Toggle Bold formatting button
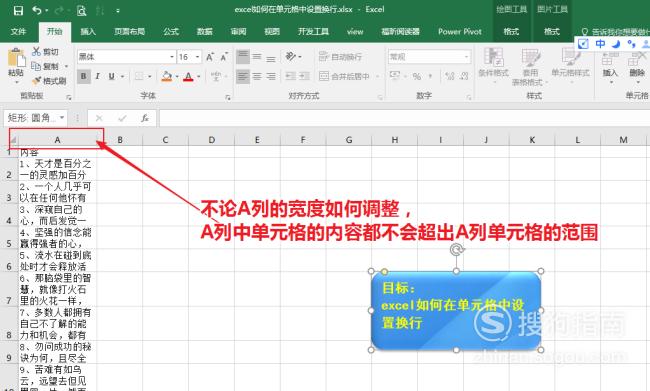 tap(84, 76)
